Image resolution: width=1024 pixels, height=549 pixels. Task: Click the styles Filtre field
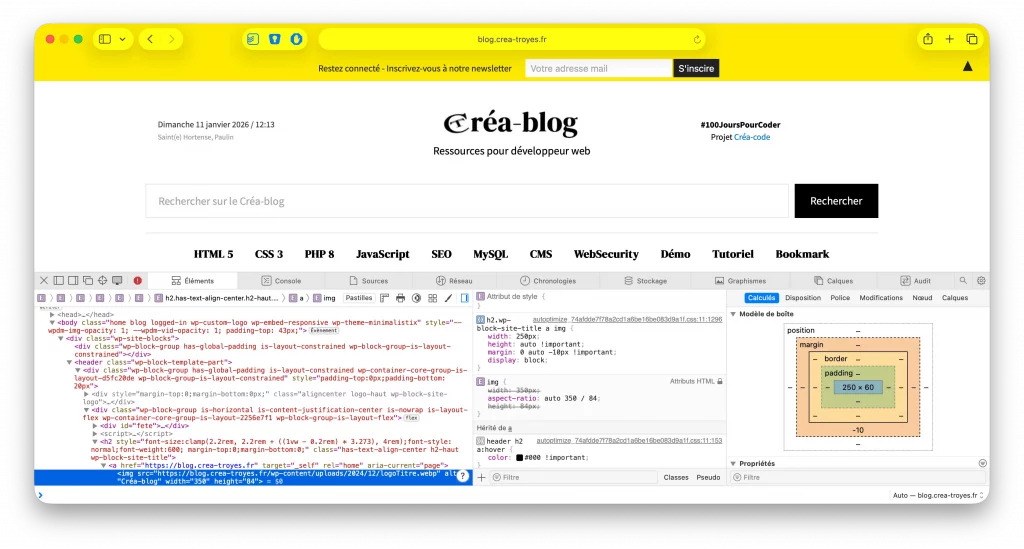click(x=573, y=477)
